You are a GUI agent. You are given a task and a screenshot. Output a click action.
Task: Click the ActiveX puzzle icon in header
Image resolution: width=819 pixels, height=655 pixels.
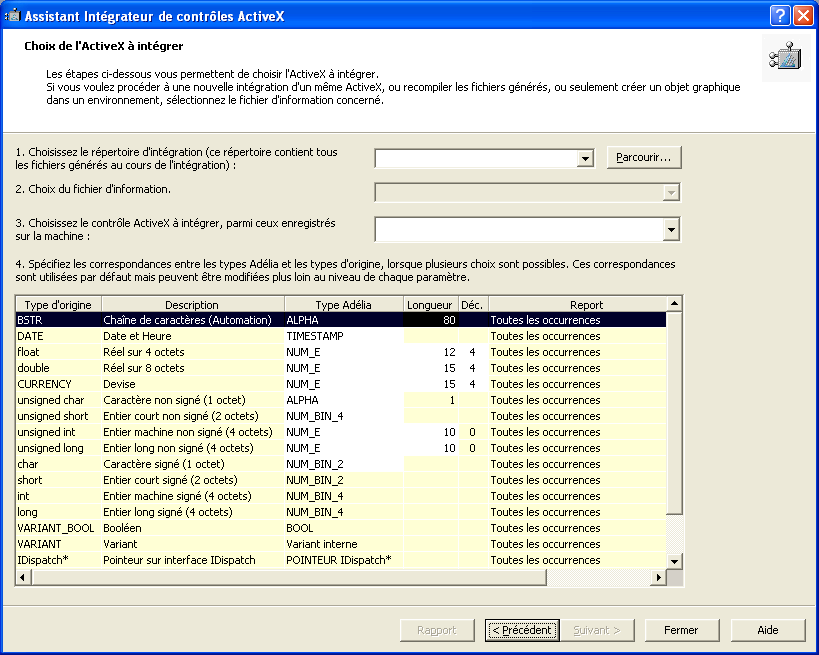pos(782,60)
